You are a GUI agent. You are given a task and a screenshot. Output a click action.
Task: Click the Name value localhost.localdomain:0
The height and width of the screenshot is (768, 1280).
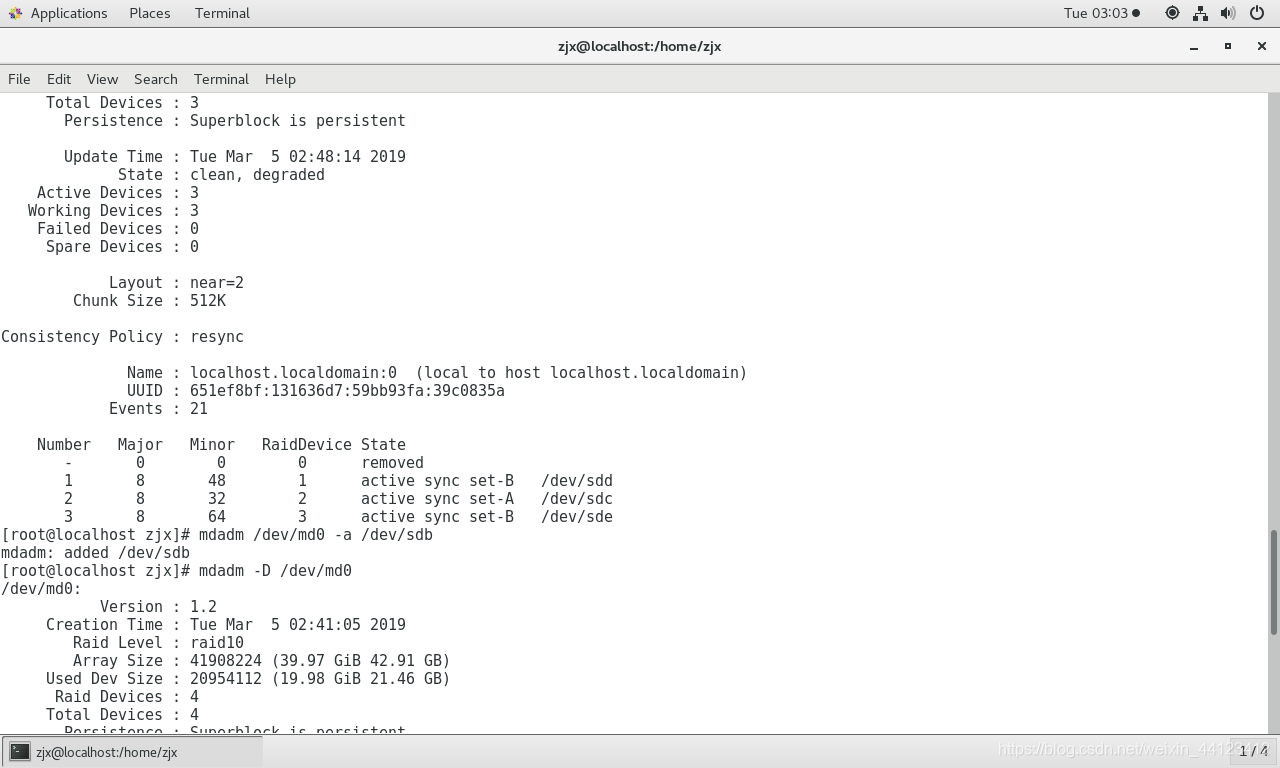coord(293,373)
